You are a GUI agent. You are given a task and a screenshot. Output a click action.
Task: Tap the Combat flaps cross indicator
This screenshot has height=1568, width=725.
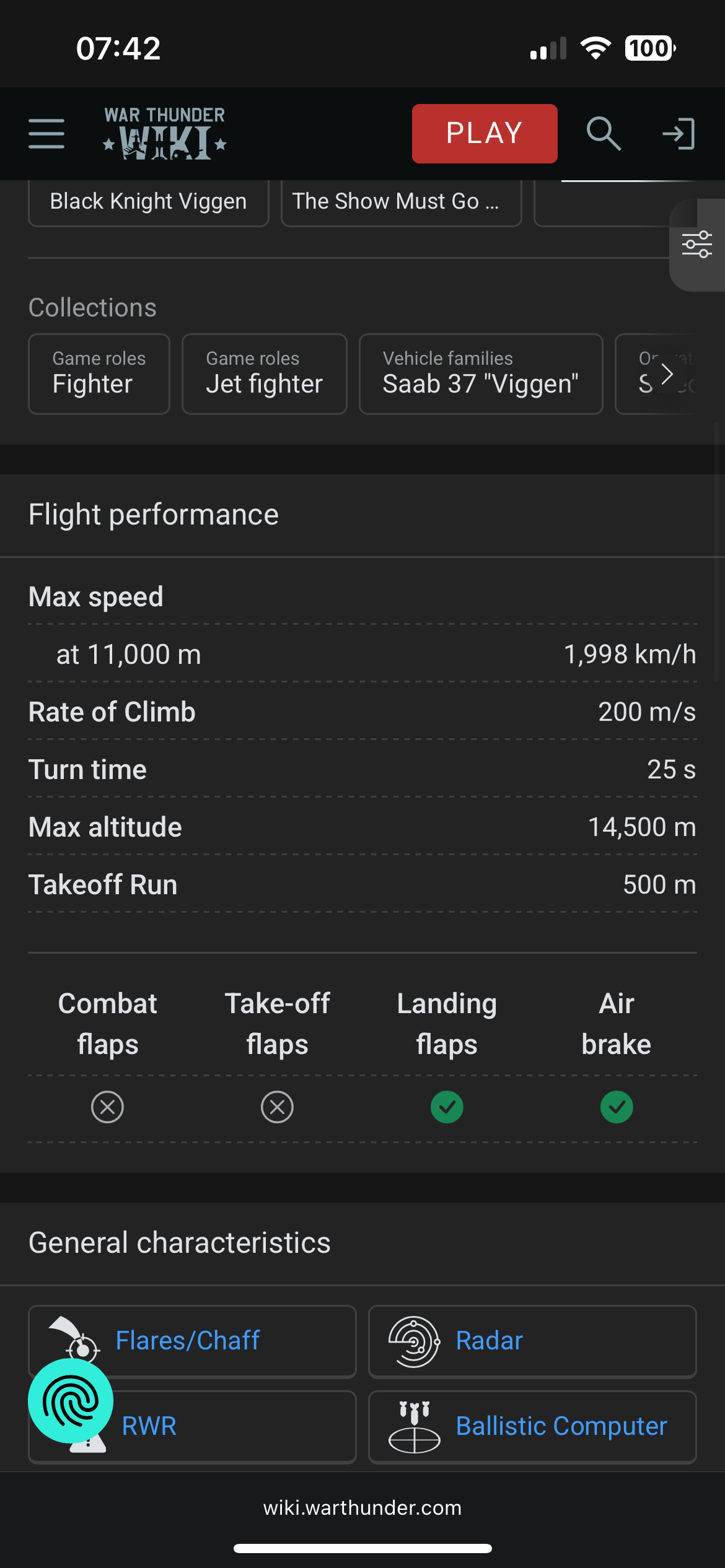[x=108, y=1107]
